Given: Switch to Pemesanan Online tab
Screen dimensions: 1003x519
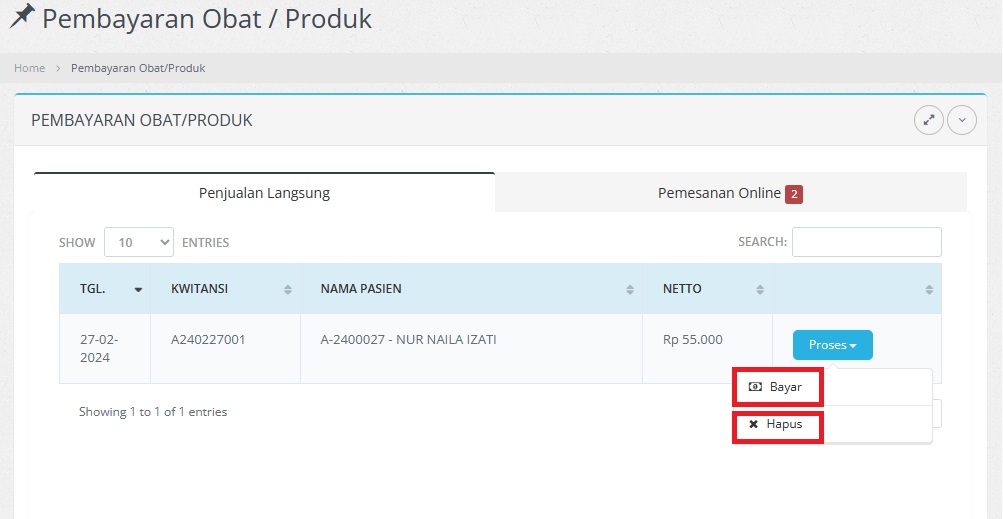Looking at the screenshot, I should pyautogui.click(x=719, y=193).
